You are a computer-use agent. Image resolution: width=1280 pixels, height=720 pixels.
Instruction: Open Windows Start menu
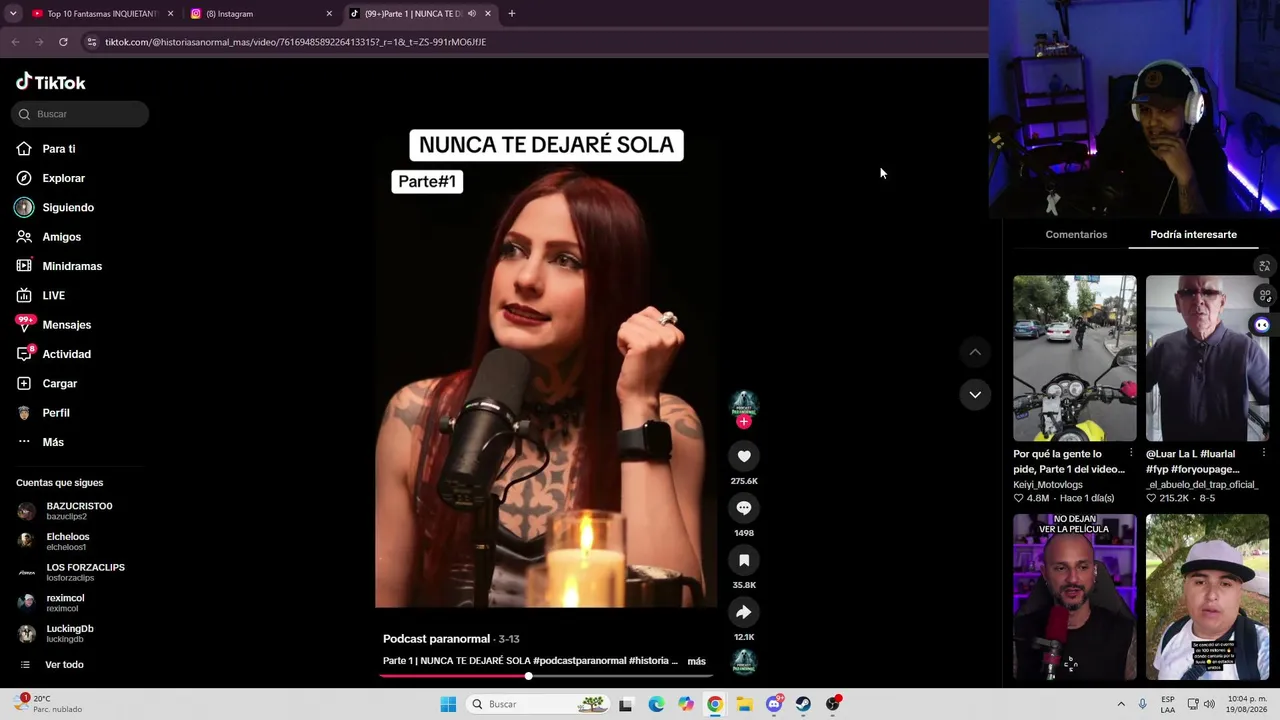coord(448,704)
